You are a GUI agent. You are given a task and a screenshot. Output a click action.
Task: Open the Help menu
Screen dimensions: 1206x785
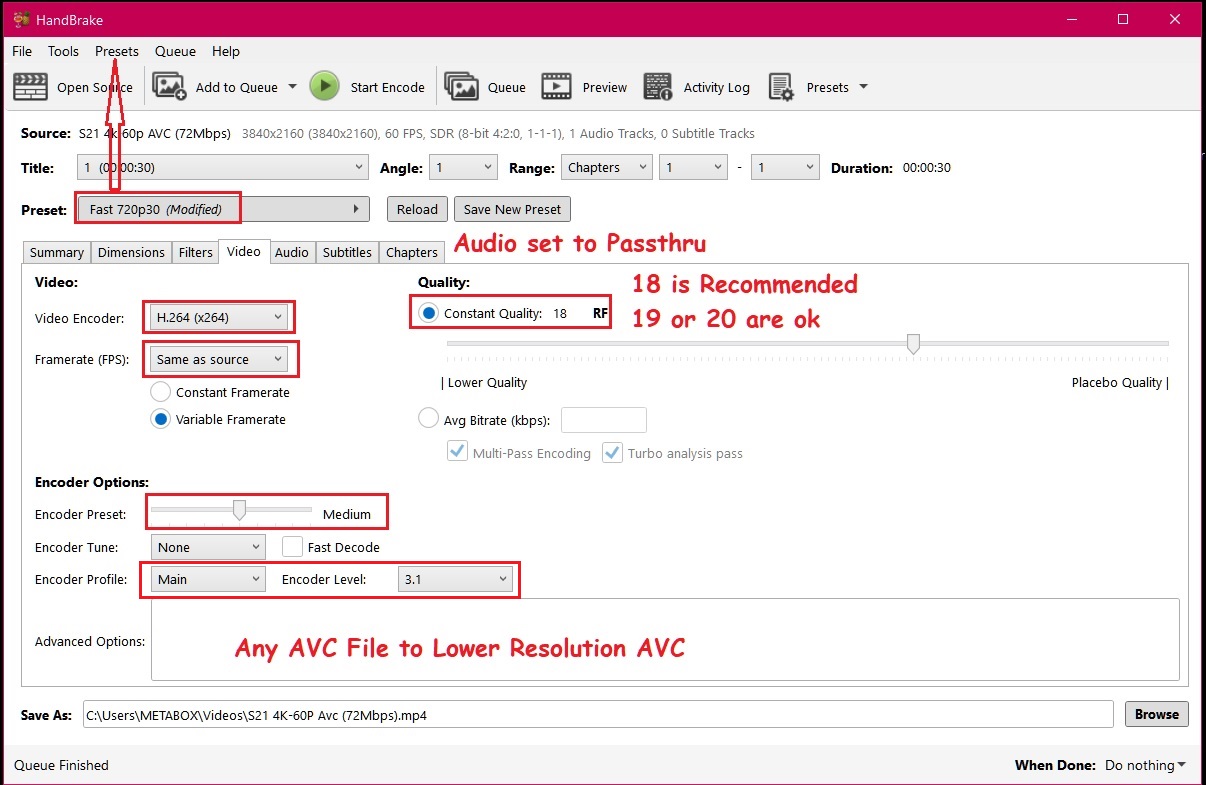click(226, 51)
